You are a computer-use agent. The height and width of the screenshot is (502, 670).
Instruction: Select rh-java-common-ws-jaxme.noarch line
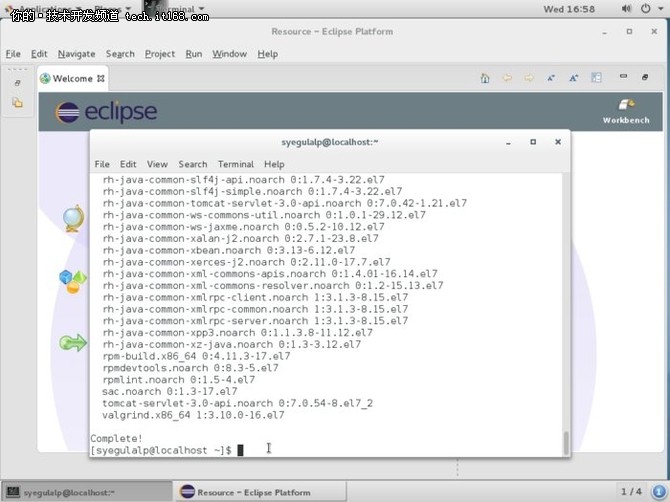pyautogui.click(x=244, y=226)
